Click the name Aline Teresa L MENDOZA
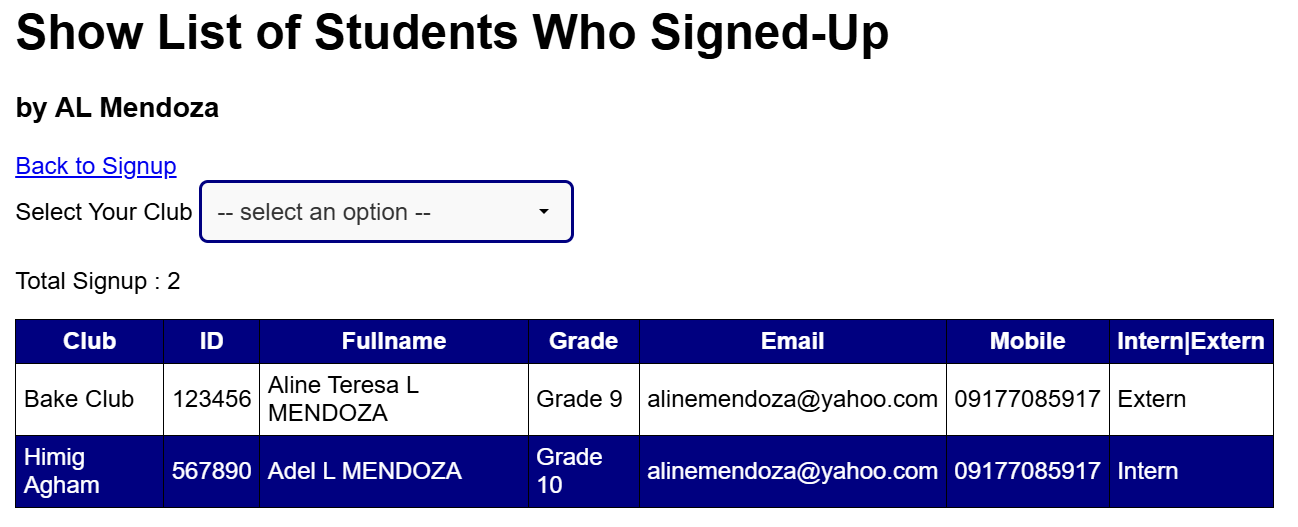This screenshot has height=527, width=1298. point(343,399)
